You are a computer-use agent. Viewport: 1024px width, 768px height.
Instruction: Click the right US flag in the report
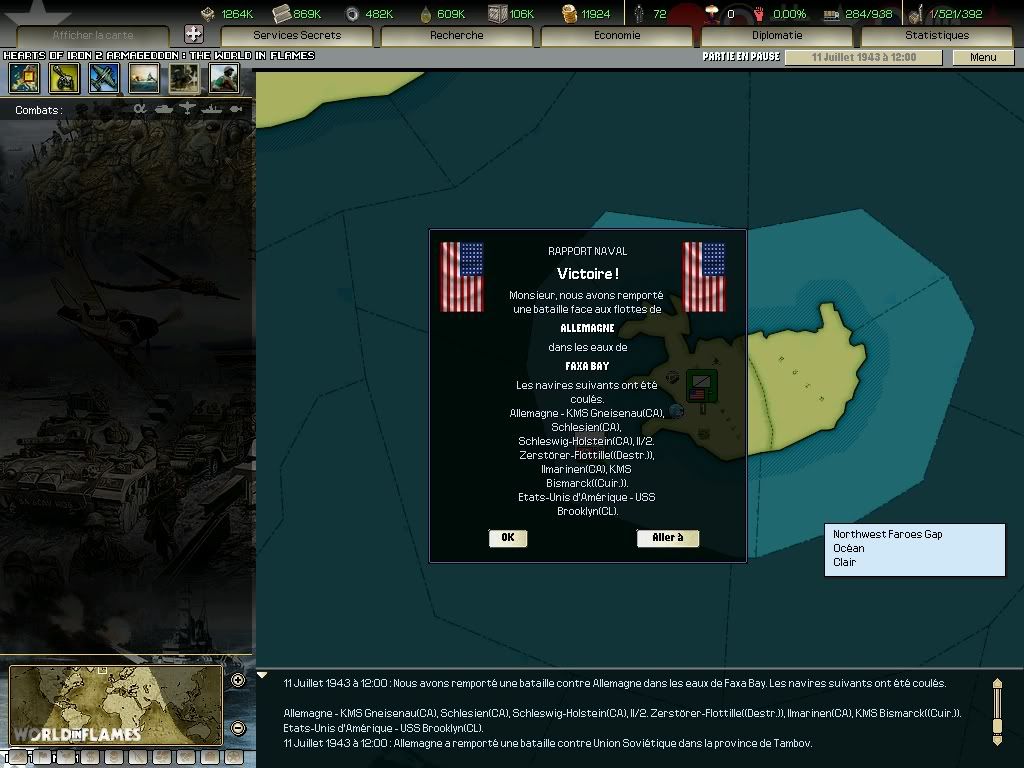tap(704, 277)
